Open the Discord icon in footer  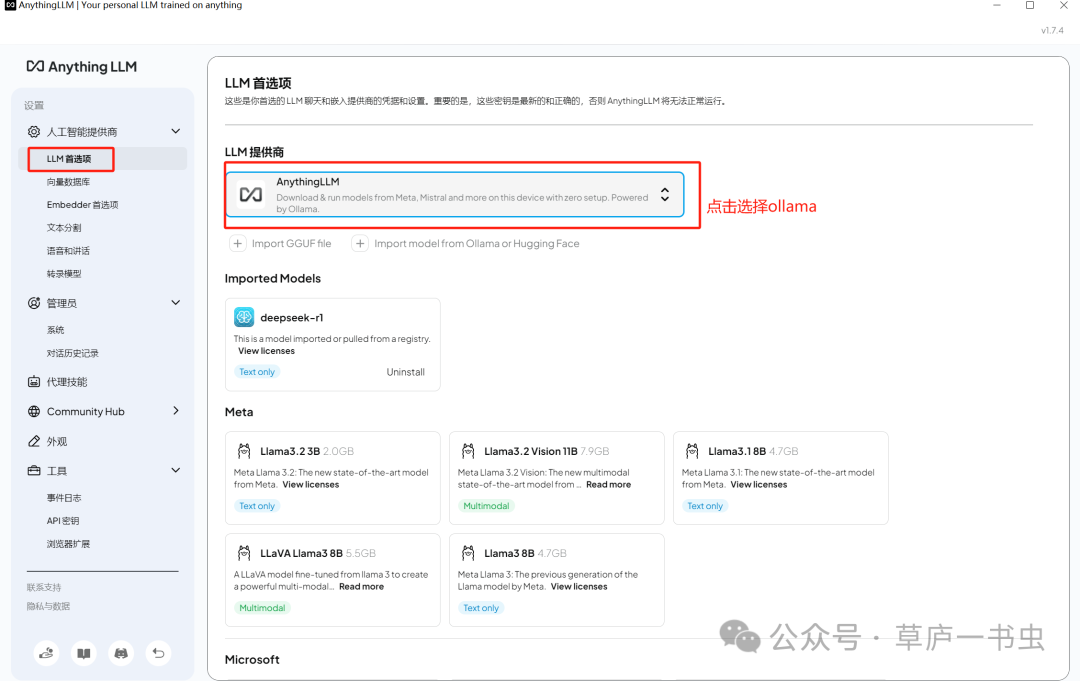coord(121,653)
